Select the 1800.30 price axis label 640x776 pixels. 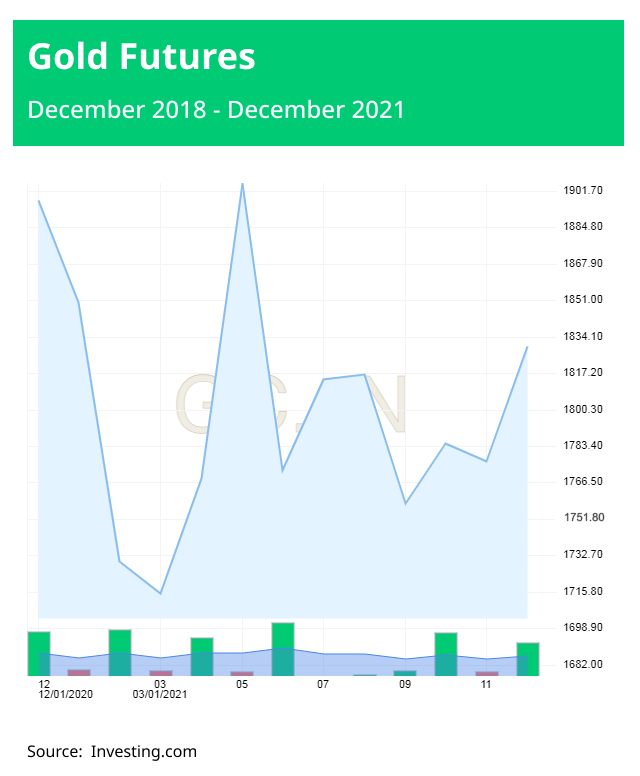tap(583, 409)
